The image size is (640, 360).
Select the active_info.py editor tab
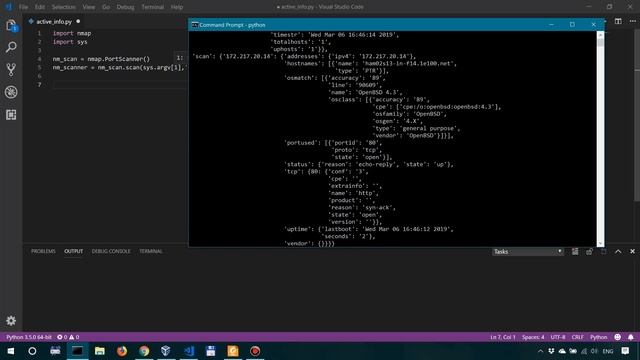point(54,22)
